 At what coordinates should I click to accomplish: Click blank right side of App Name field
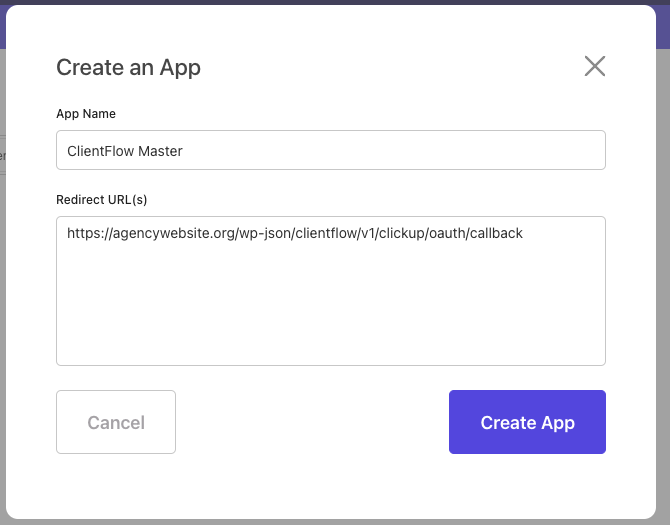tap(393, 150)
